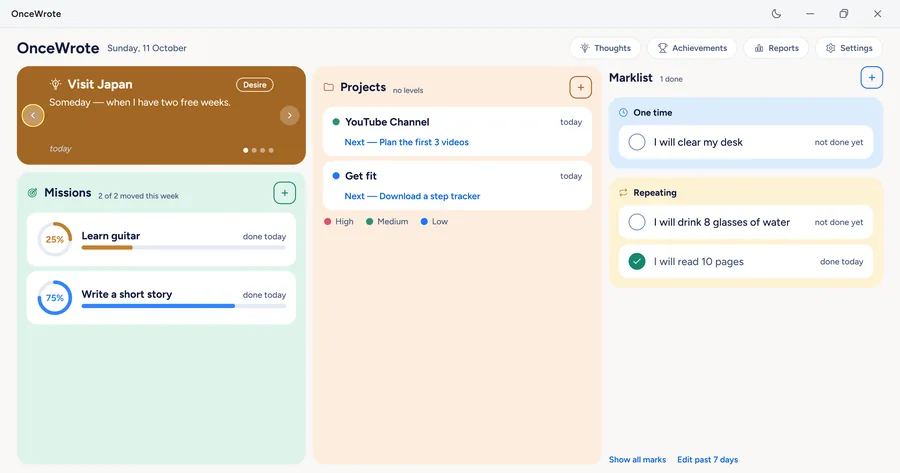Add a new project with plus icon
Image resolution: width=900 pixels, height=473 pixels.
pos(580,87)
